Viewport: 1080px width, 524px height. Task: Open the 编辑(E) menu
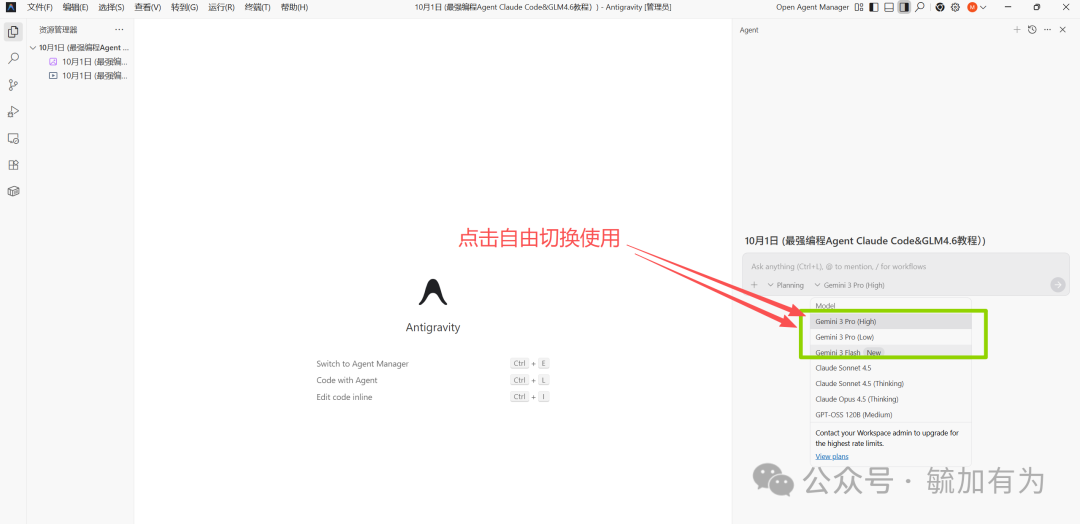point(75,7)
